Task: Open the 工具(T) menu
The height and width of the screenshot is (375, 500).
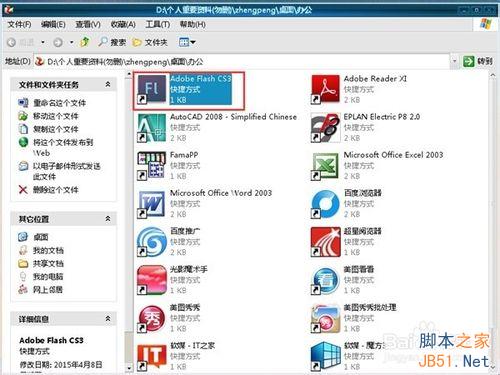Action: [x=158, y=24]
